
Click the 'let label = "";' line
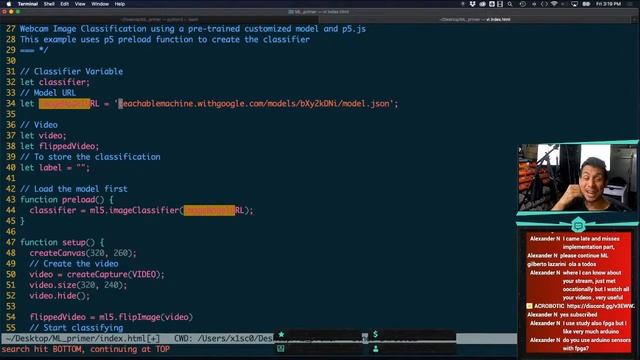[55, 168]
